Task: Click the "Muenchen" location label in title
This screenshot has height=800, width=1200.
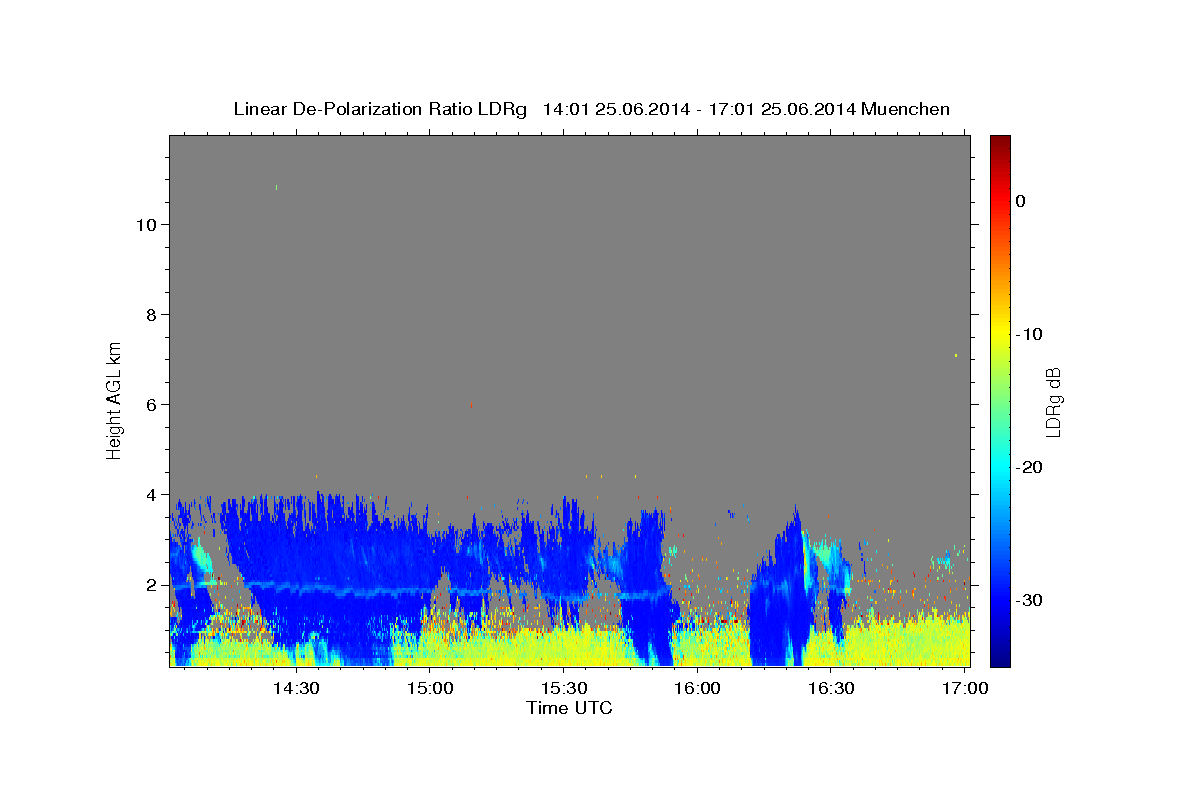Action: click(905, 109)
